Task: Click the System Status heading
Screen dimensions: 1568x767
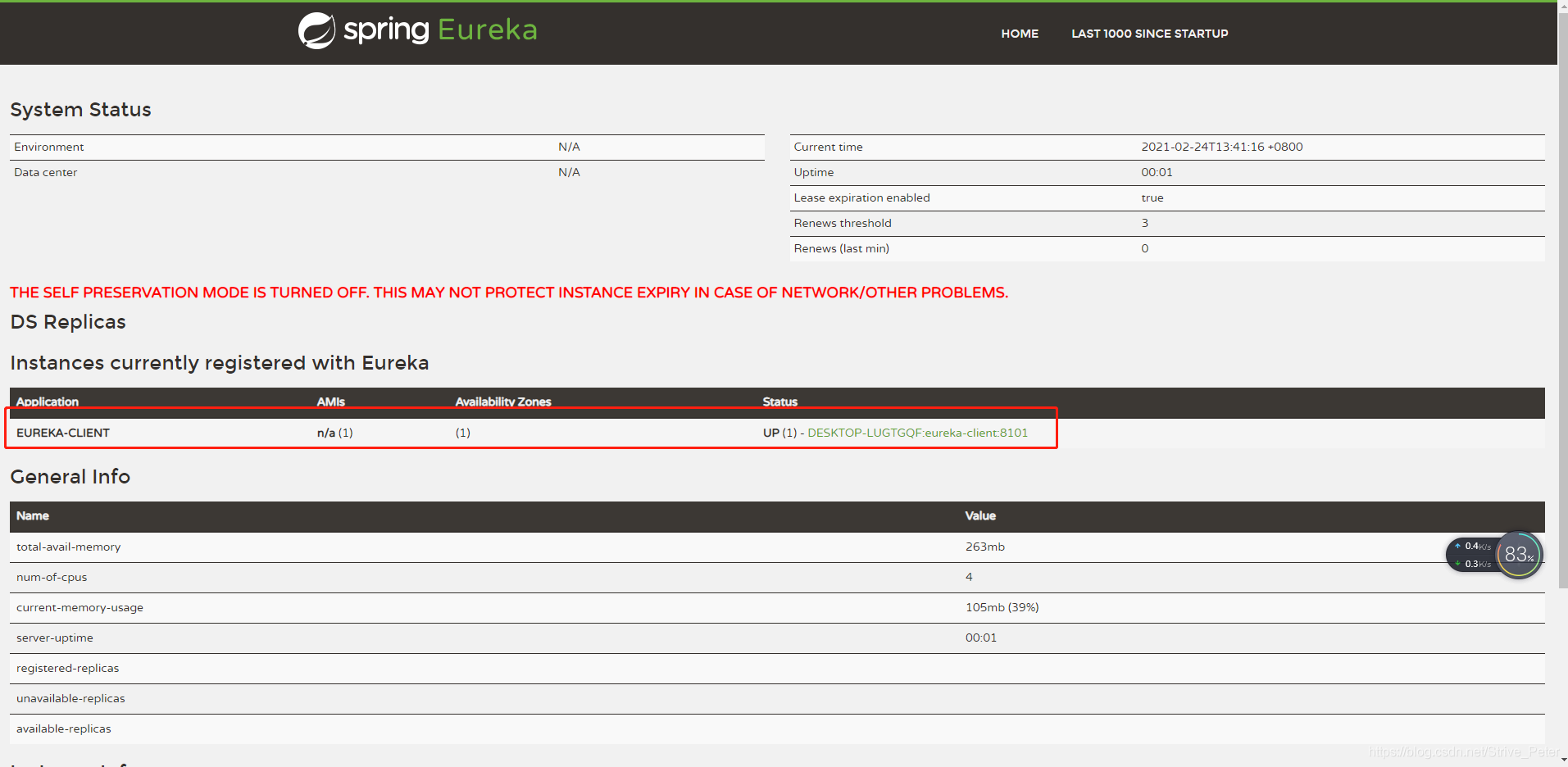Action: [x=80, y=110]
